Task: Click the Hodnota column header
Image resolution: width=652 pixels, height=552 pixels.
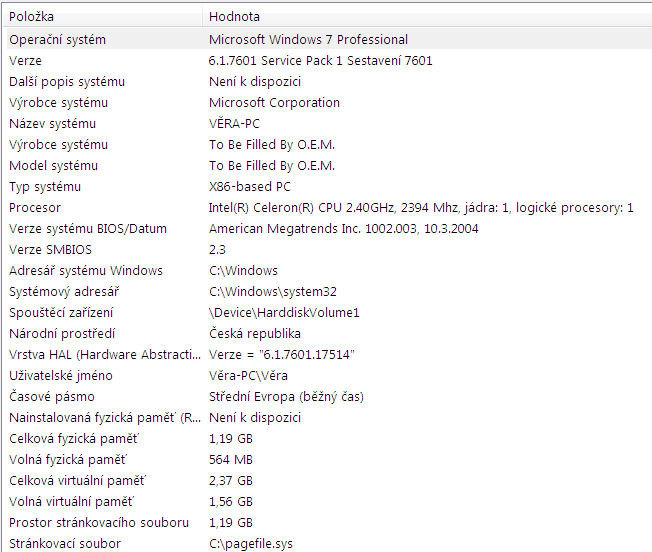Action: [427, 17]
